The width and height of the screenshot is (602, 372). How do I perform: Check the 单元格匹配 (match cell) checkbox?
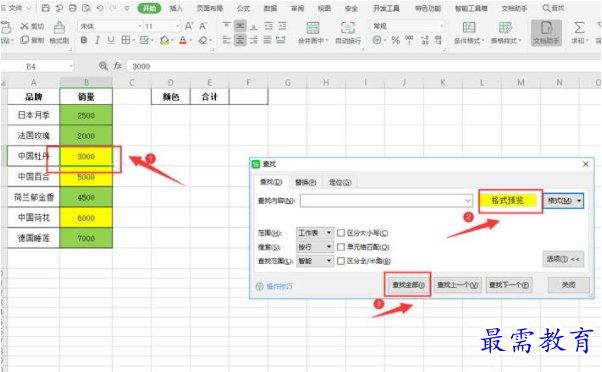click(x=341, y=247)
